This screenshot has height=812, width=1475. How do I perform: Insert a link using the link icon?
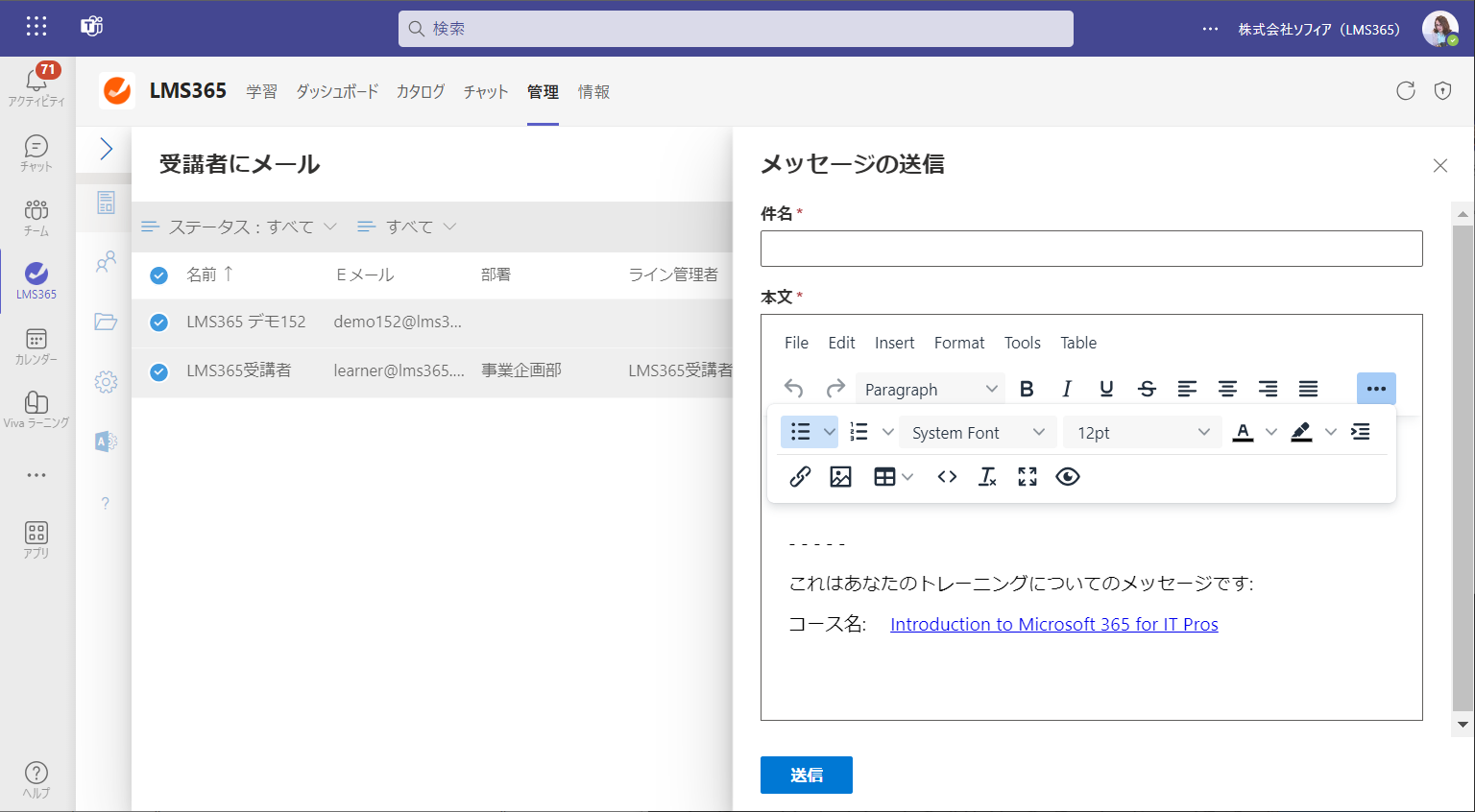[x=800, y=477]
